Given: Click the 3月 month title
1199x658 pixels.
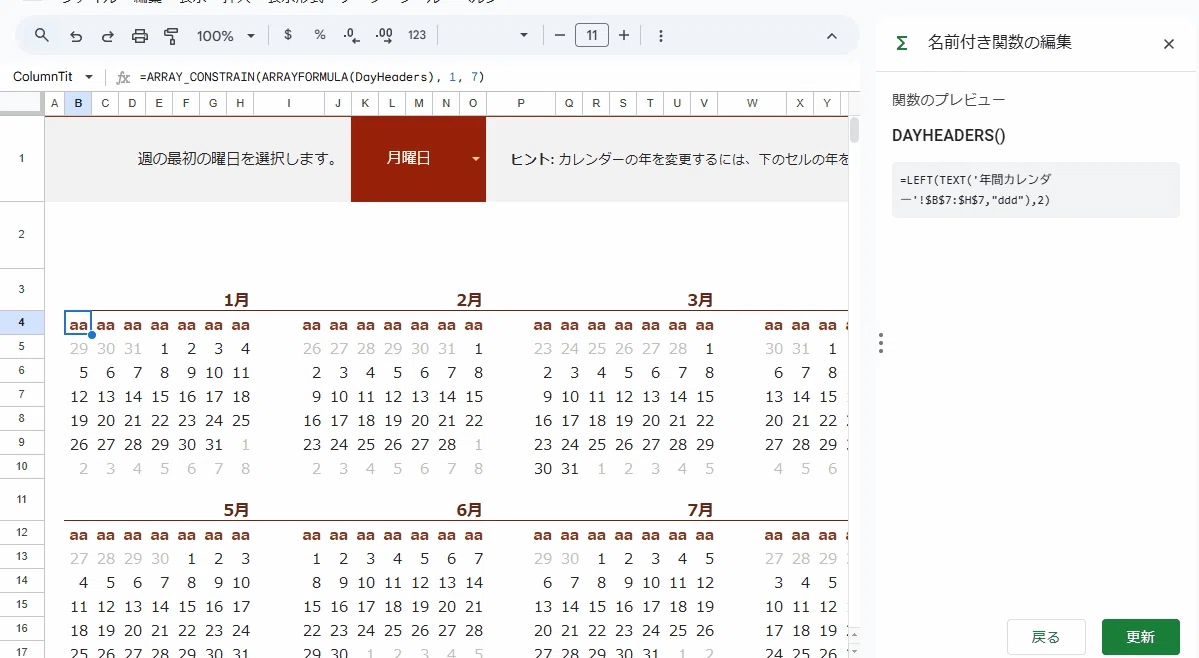Looking at the screenshot, I should [700, 300].
